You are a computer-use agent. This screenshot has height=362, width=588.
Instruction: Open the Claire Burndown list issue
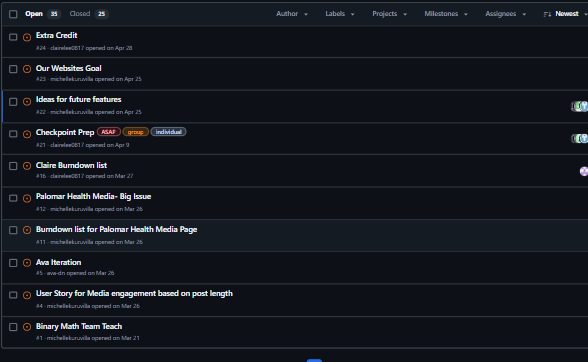[x=71, y=165]
